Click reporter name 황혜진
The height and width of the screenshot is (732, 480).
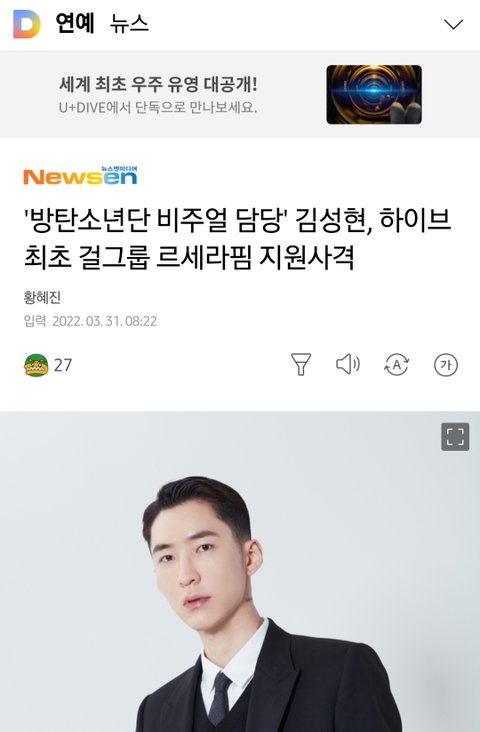pyautogui.click(x=42, y=297)
